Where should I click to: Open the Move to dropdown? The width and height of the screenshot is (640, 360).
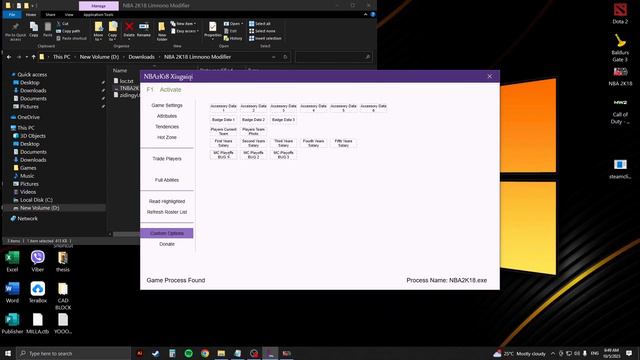tap(98, 31)
